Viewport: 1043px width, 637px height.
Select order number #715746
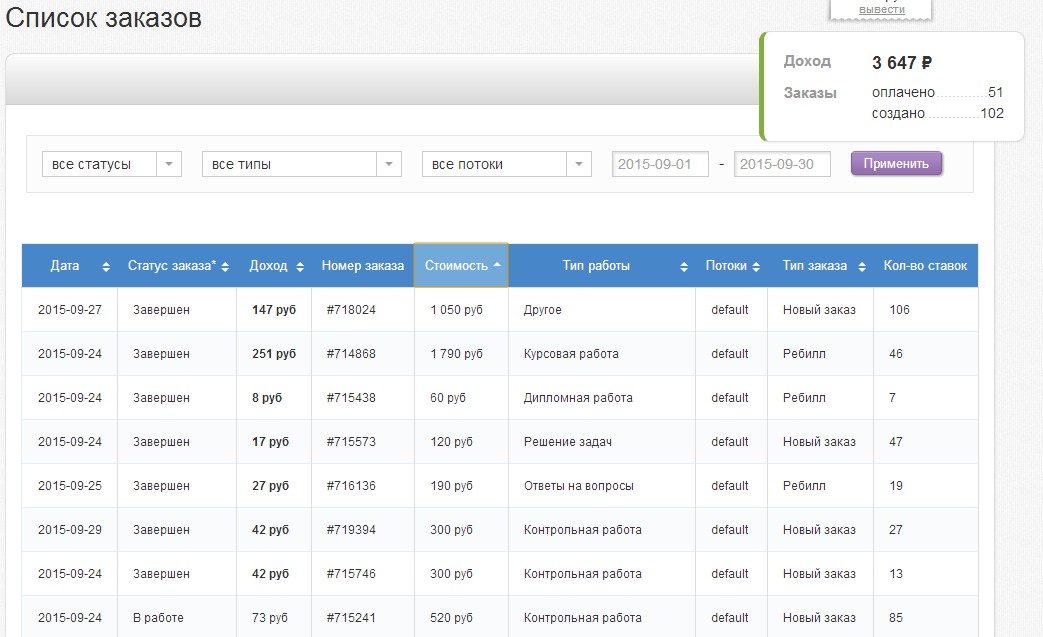click(351, 573)
